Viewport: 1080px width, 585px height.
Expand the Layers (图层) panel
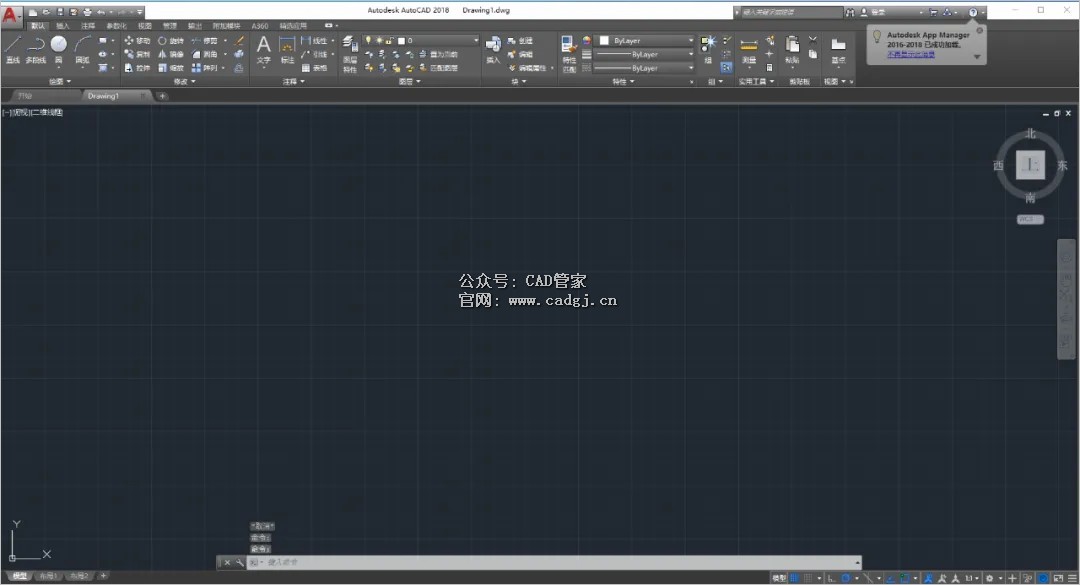tap(409, 81)
